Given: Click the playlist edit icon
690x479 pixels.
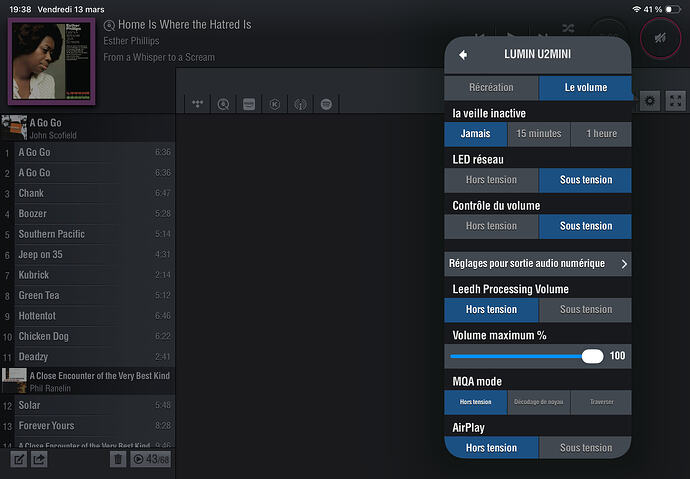Looking at the screenshot, I should point(18,459).
